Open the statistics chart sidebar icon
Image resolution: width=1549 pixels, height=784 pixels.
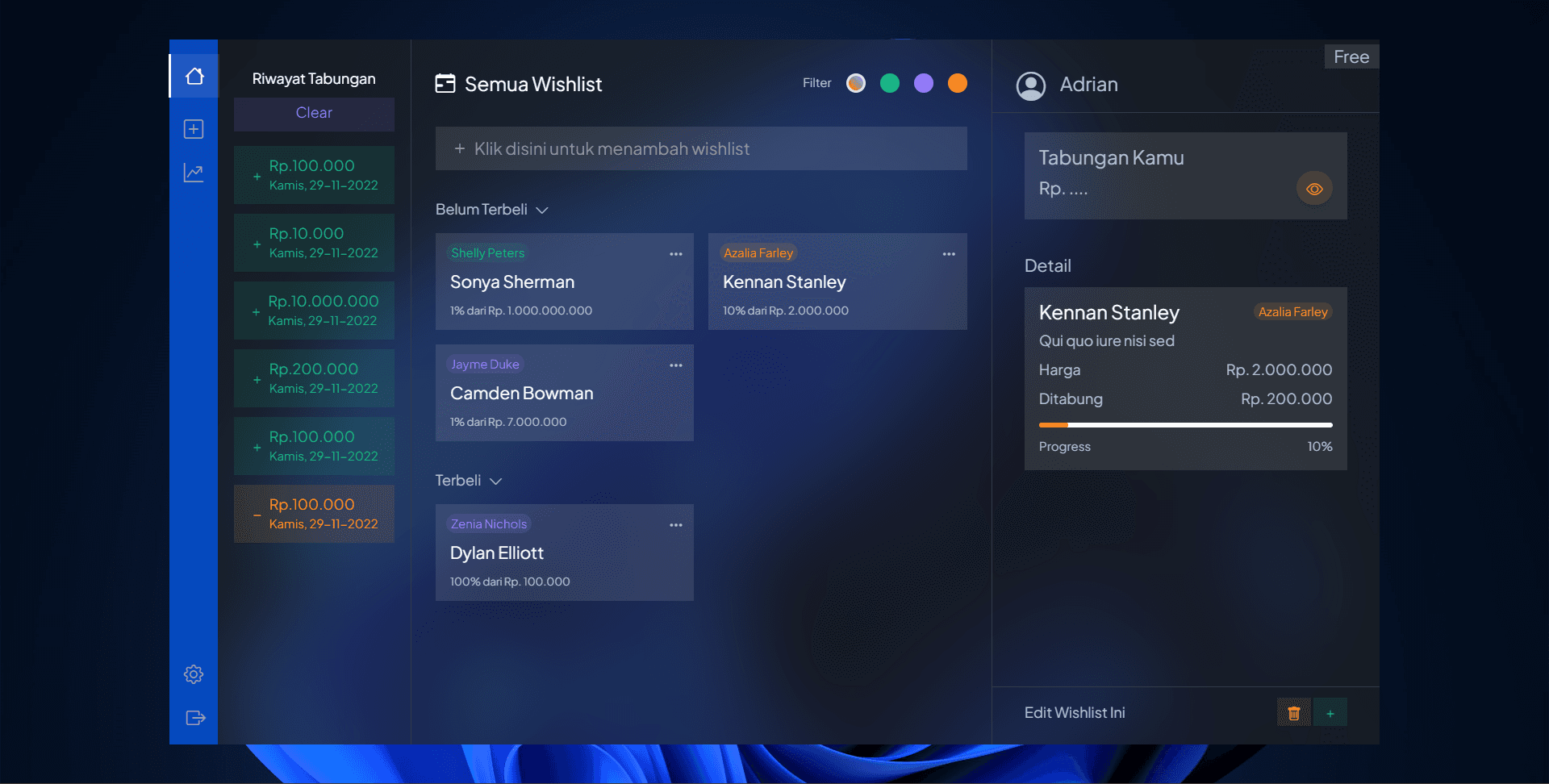coord(194,173)
